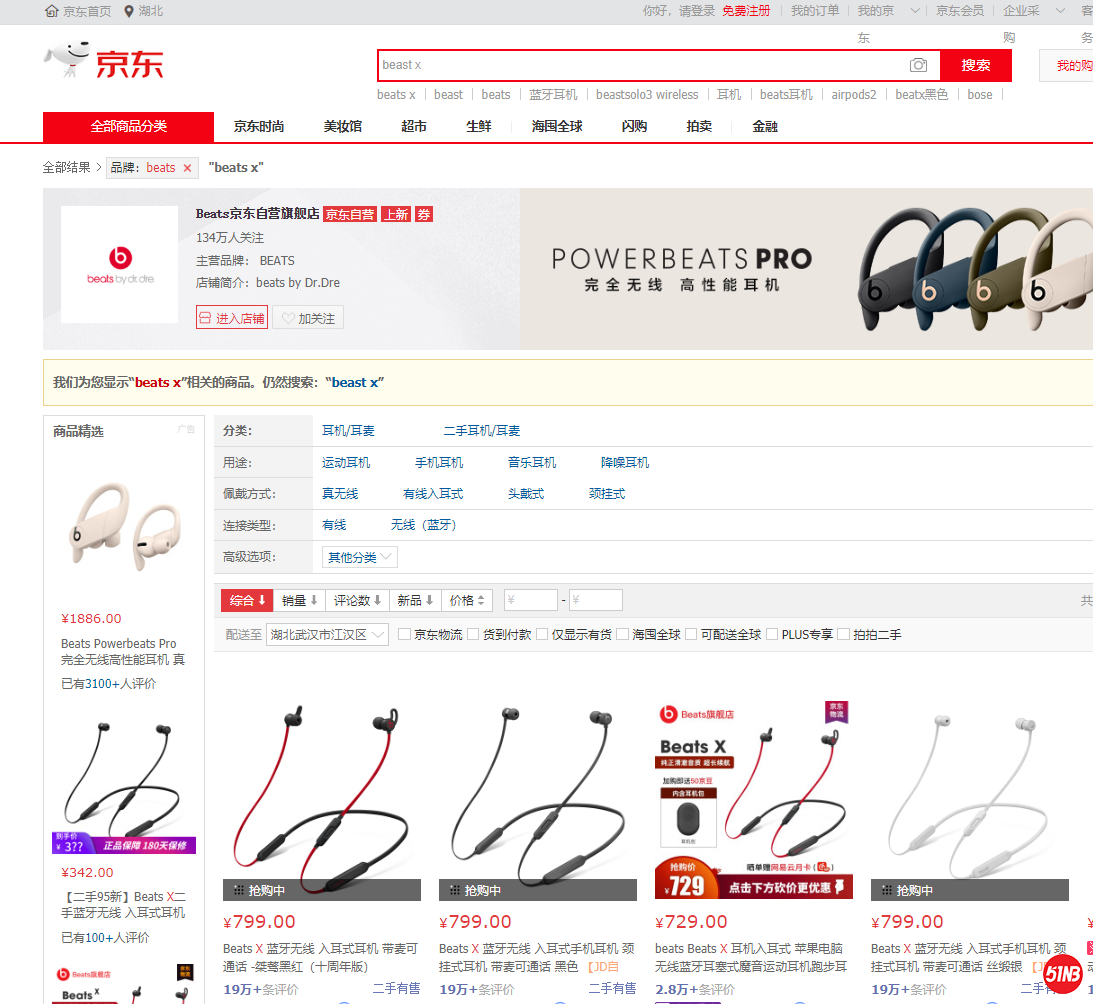Viewport: 1093px width, 1004px height.
Task: Click the 51NB floating badge icon
Action: click(1062, 974)
